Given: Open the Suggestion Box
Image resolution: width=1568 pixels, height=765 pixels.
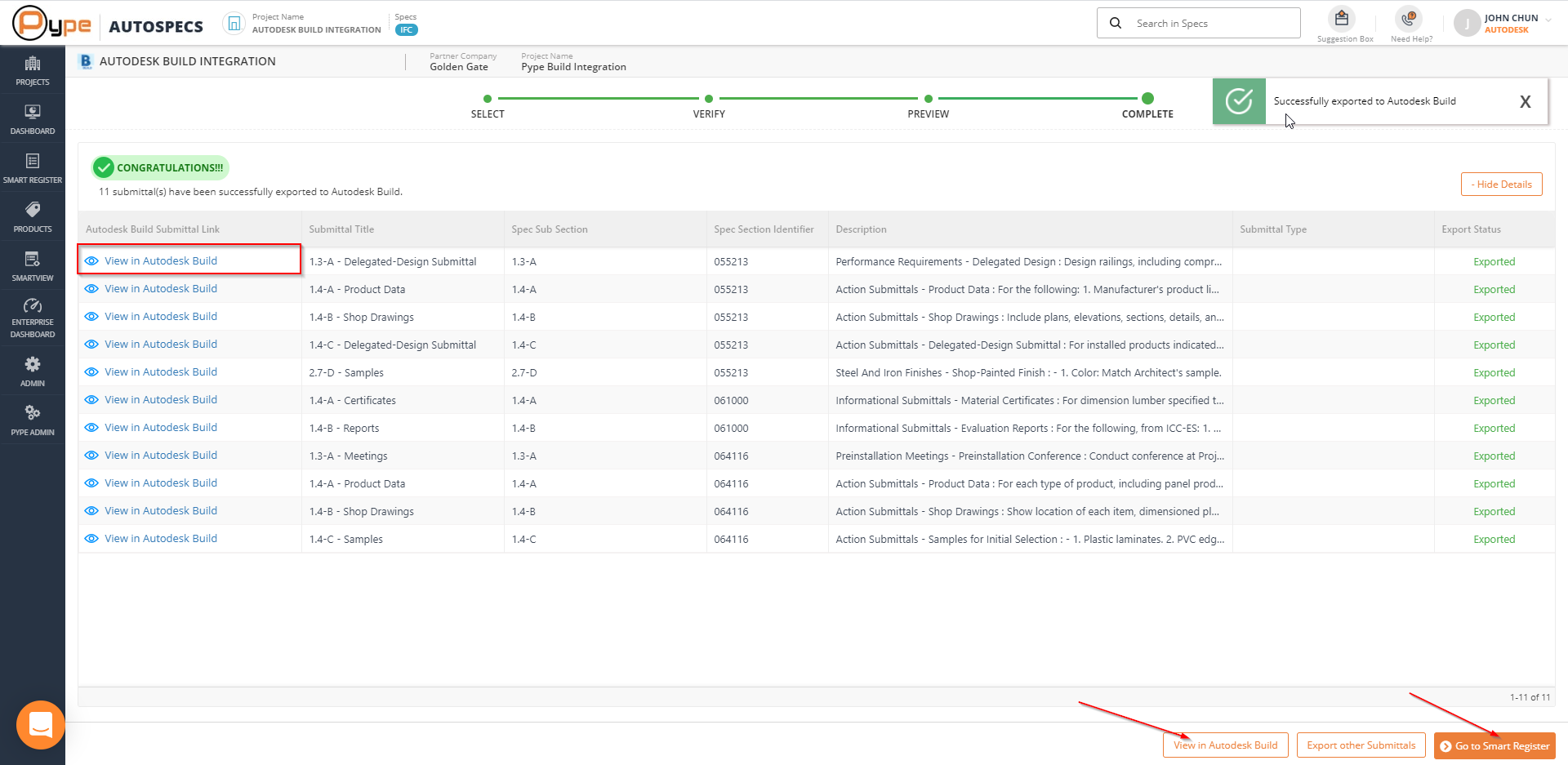Looking at the screenshot, I should coord(1342,19).
